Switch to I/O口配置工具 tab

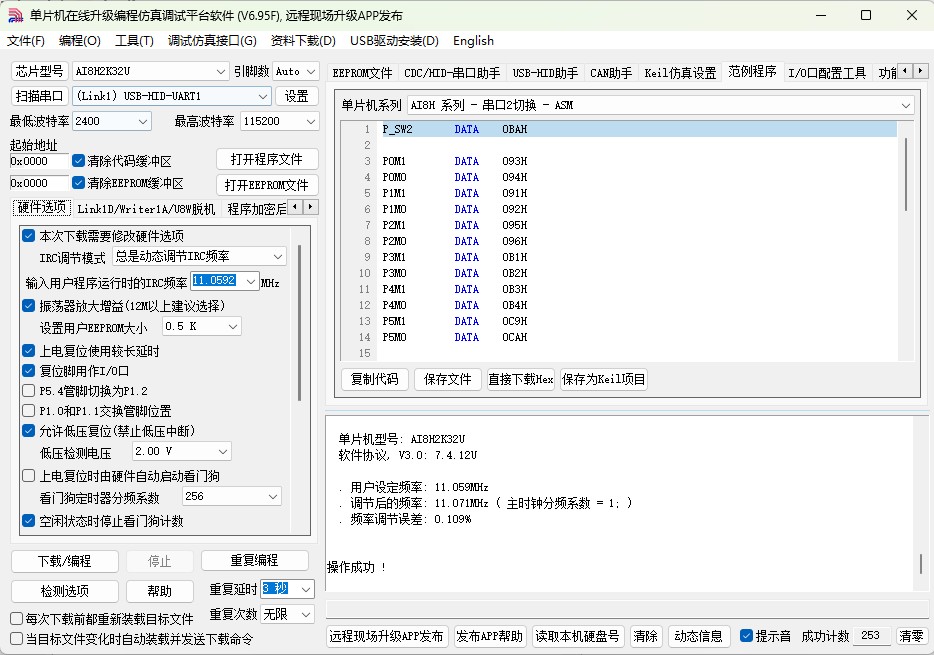[x=827, y=73]
